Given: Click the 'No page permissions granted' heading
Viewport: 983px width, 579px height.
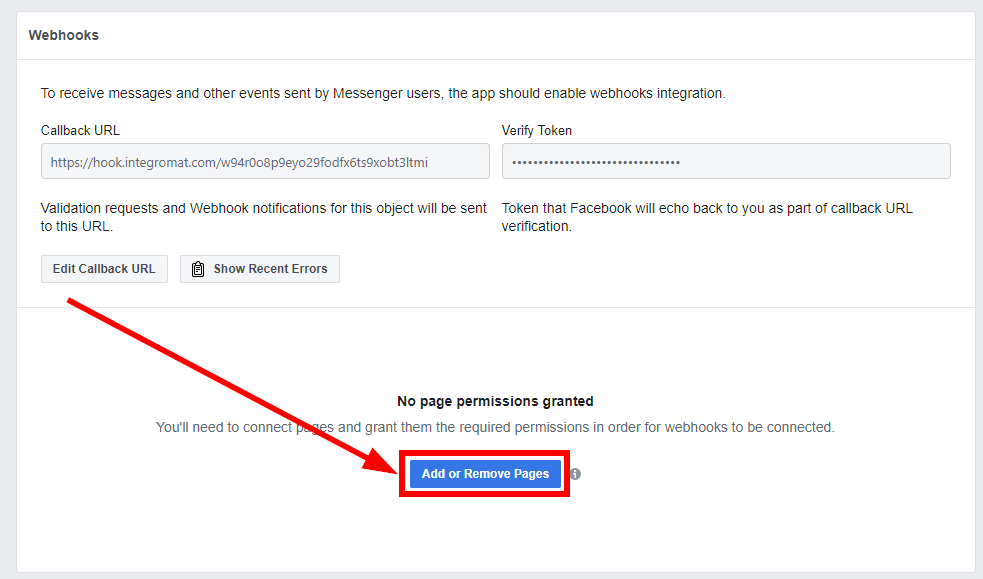Looking at the screenshot, I should 495,401.
